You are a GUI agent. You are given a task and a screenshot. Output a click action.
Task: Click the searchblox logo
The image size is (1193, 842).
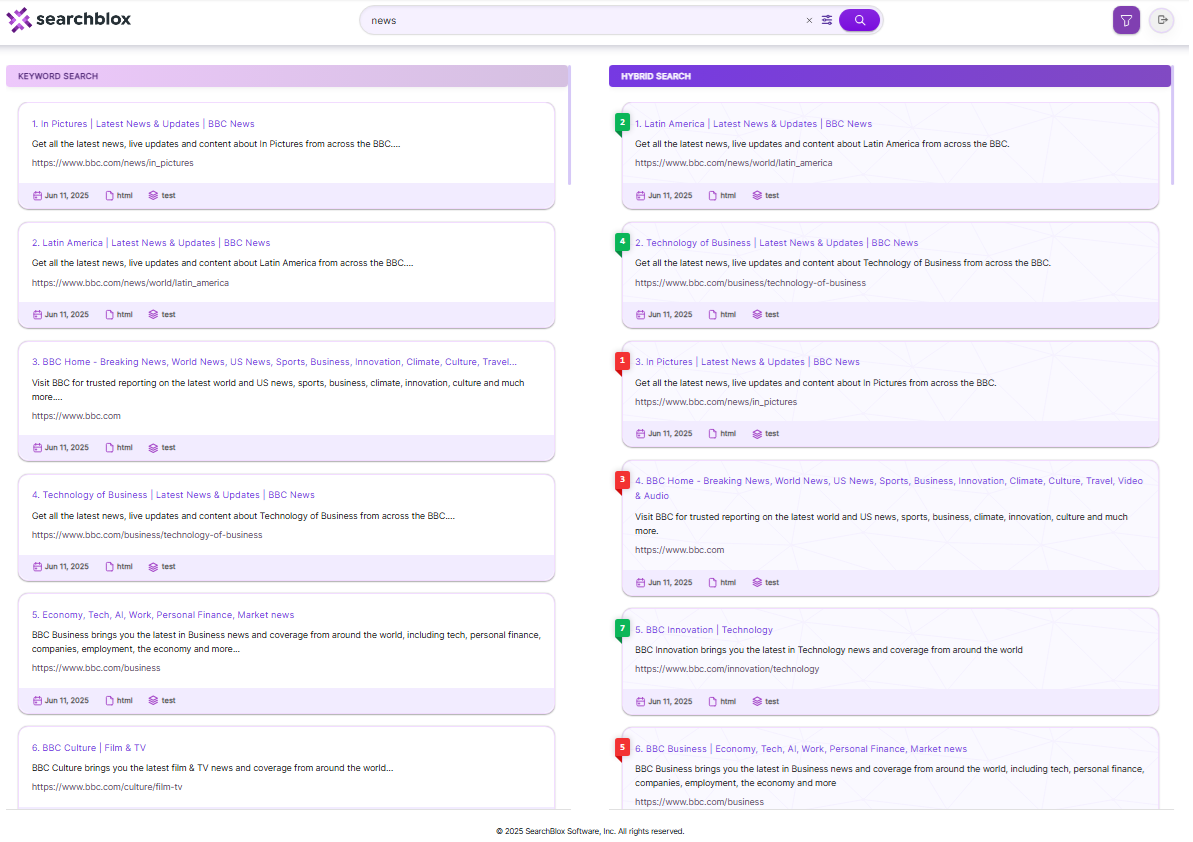pyautogui.click(x=68, y=20)
